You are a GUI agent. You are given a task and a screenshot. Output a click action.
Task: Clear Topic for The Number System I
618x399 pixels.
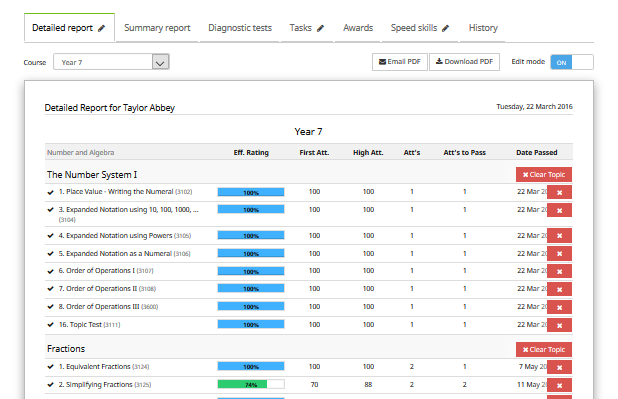coord(544,175)
